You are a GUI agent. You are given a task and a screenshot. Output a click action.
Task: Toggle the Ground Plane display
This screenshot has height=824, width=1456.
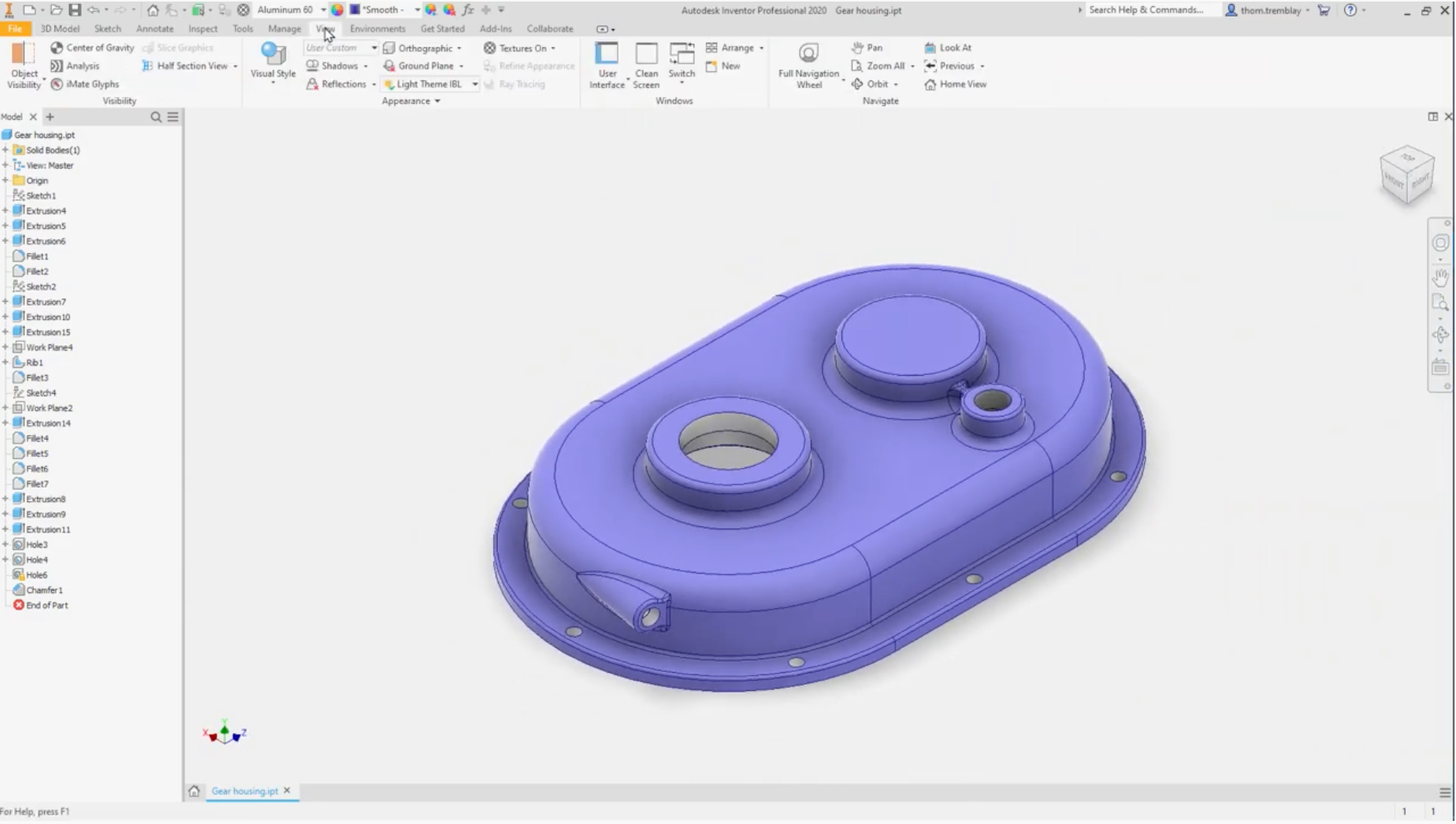tap(418, 65)
